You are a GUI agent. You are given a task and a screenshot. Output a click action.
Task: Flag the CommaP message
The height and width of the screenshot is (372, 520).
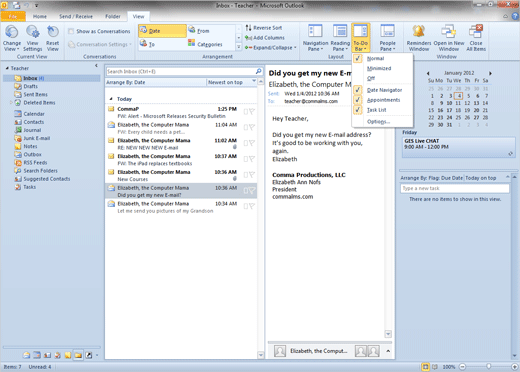pyautogui.click(x=252, y=112)
